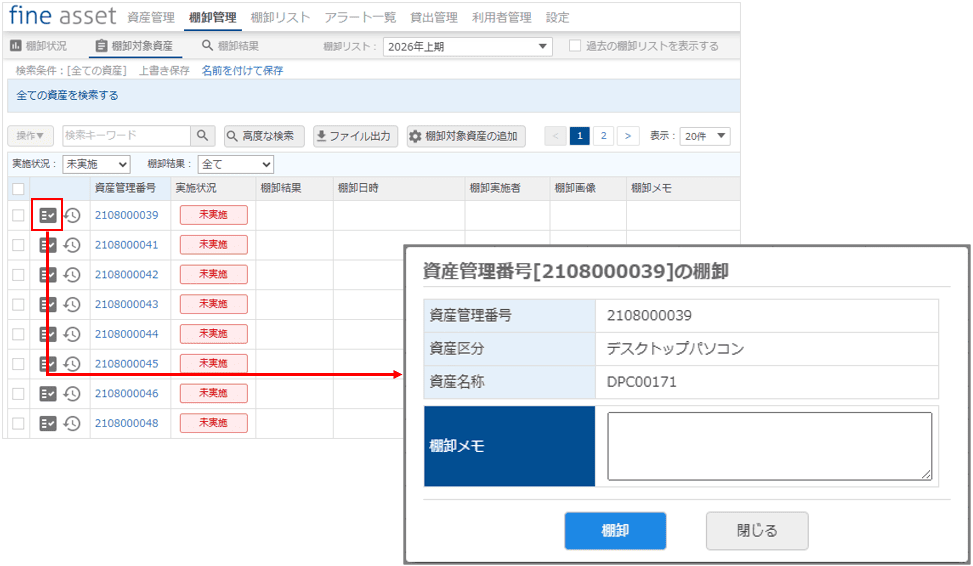This screenshot has width=973, height=566.
Task: Click inventory icon for asset 2108000046
Action: [48, 393]
